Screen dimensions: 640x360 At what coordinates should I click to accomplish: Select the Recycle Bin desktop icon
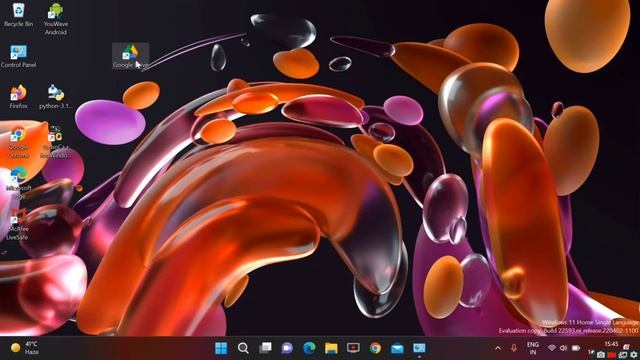coord(18,14)
